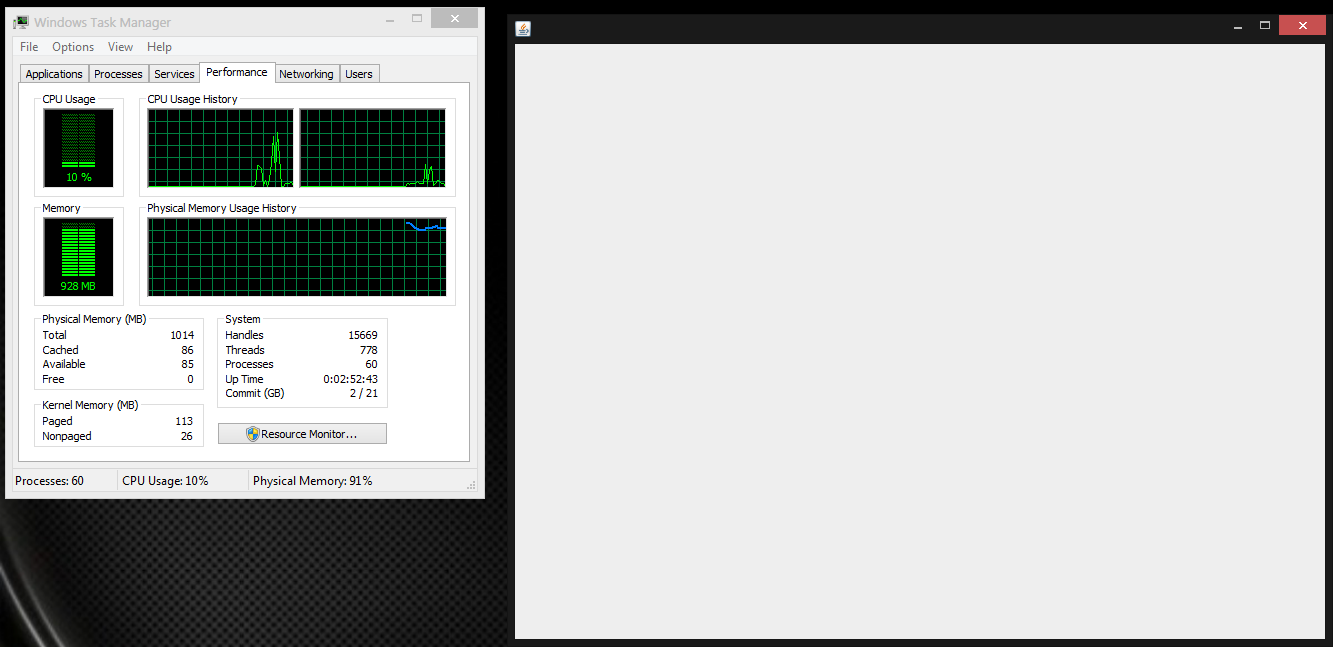Click the empty Java window content area
The image size is (1333, 647).
pos(919,340)
